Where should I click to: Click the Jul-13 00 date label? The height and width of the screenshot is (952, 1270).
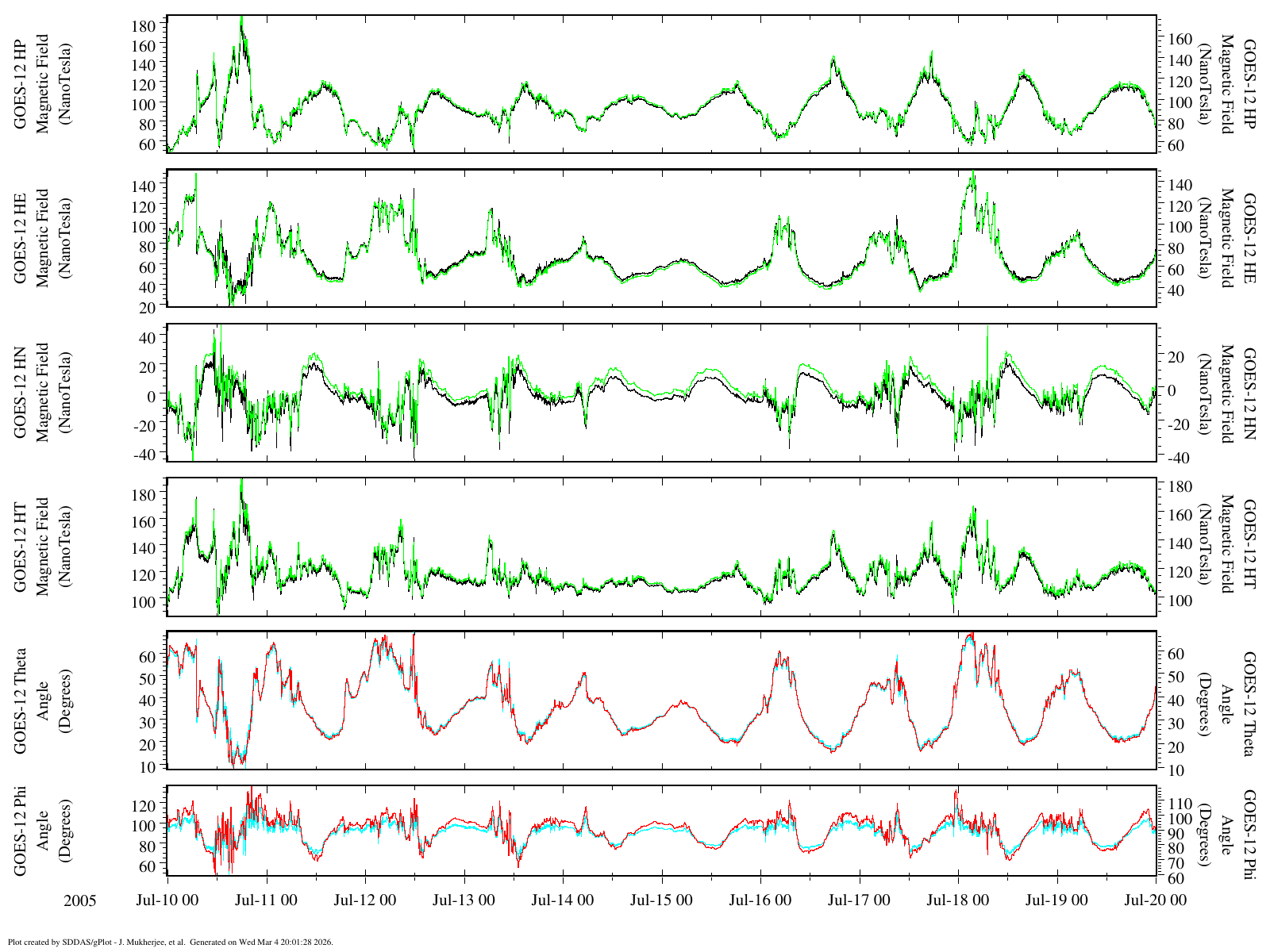click(x=464, y=900)
